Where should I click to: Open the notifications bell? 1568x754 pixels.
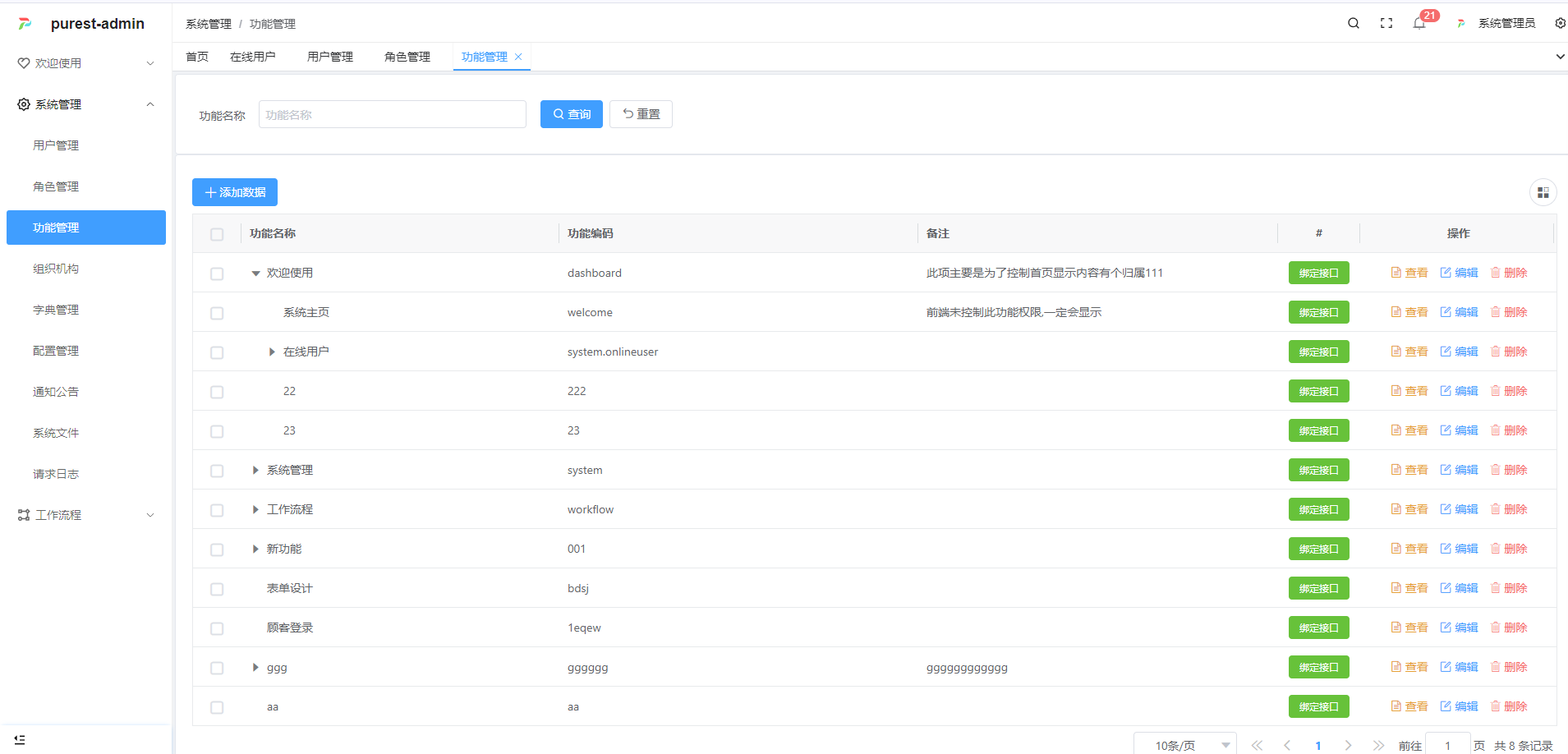click(1419, 23)
